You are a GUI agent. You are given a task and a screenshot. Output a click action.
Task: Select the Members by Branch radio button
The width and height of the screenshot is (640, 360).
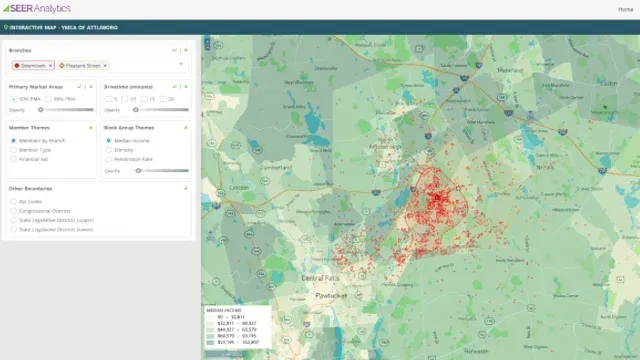click(13, 140)
